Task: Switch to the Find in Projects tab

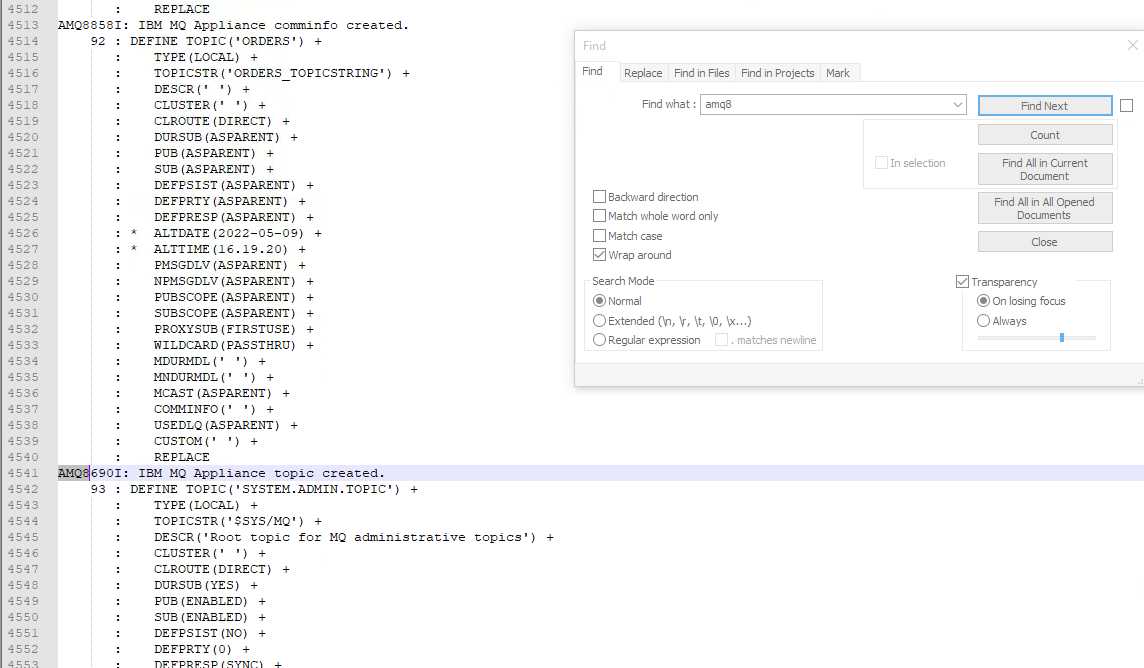Action: 777,73
